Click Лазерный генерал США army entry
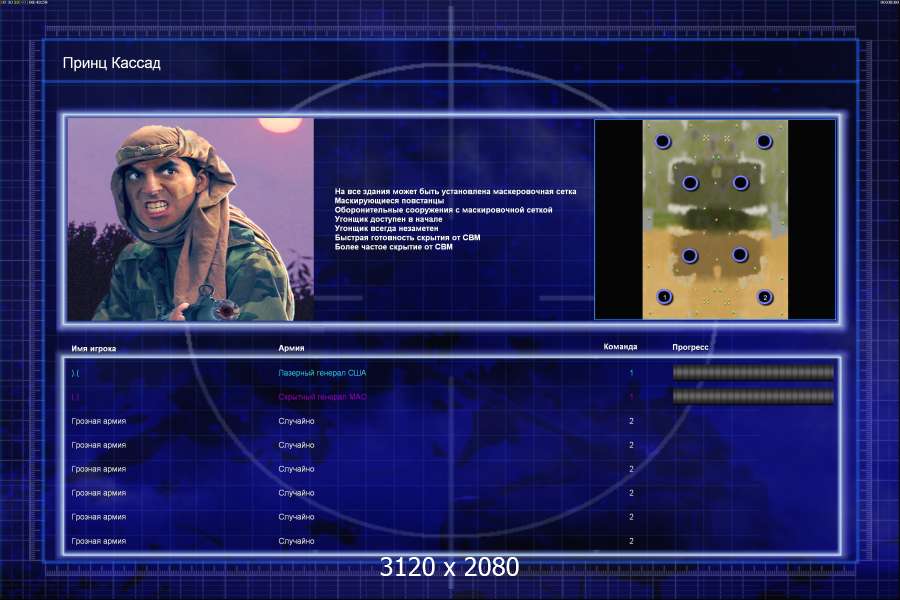The height and width of the screenshot is (600, 900). tap(322, 373)
